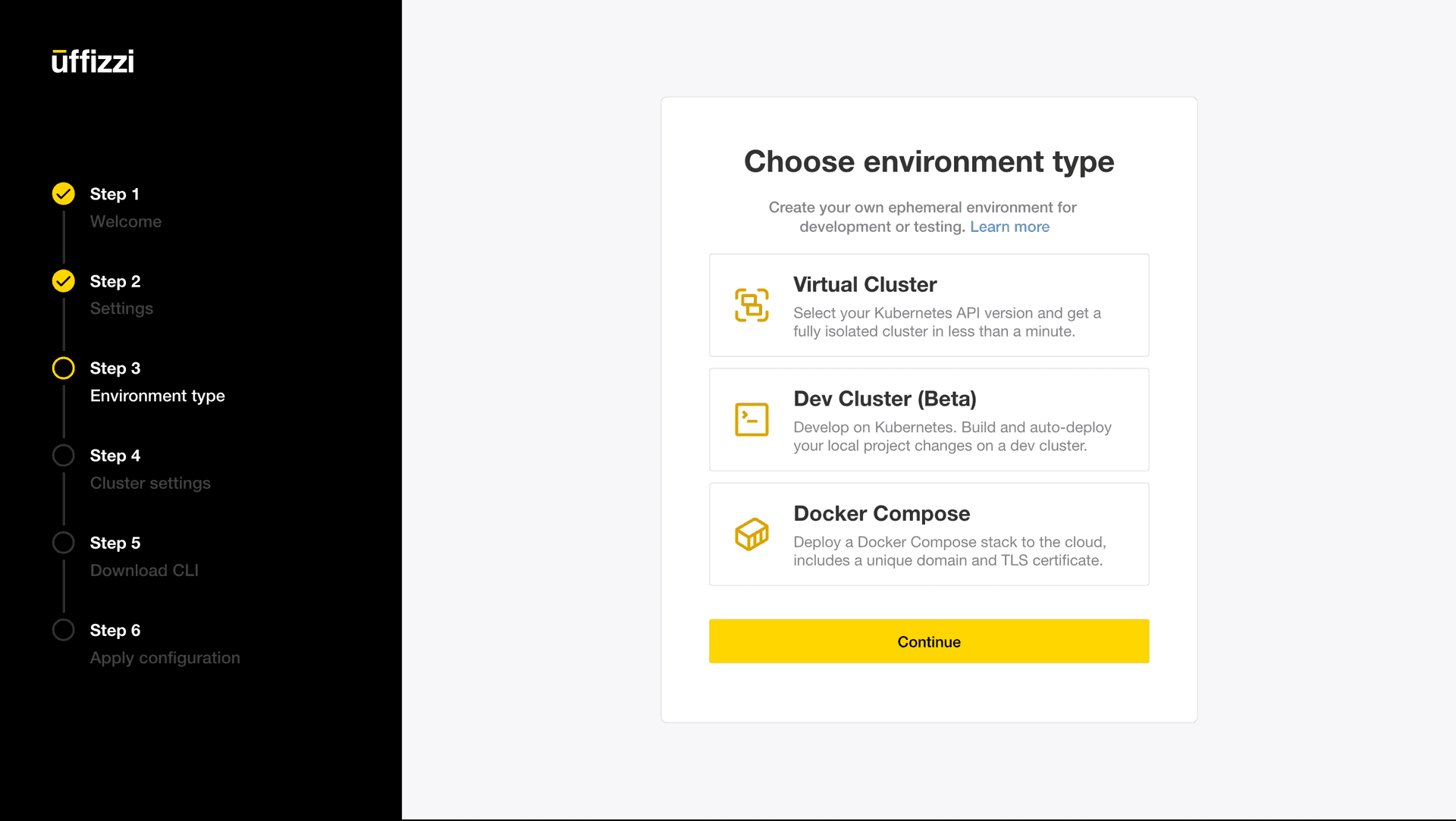Click the Docker Compose description text

949,551
